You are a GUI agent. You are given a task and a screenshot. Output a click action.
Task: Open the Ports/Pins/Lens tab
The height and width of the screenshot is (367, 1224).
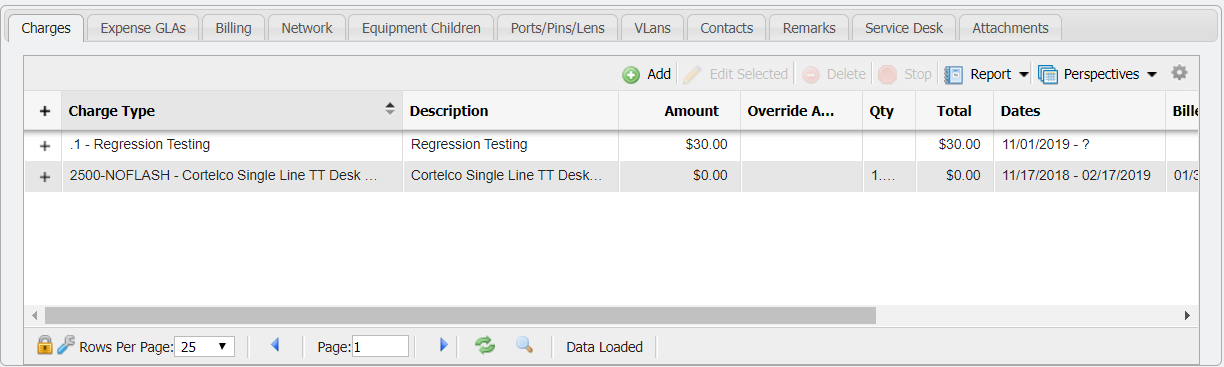pyautogui.click(x=558, y=28)
